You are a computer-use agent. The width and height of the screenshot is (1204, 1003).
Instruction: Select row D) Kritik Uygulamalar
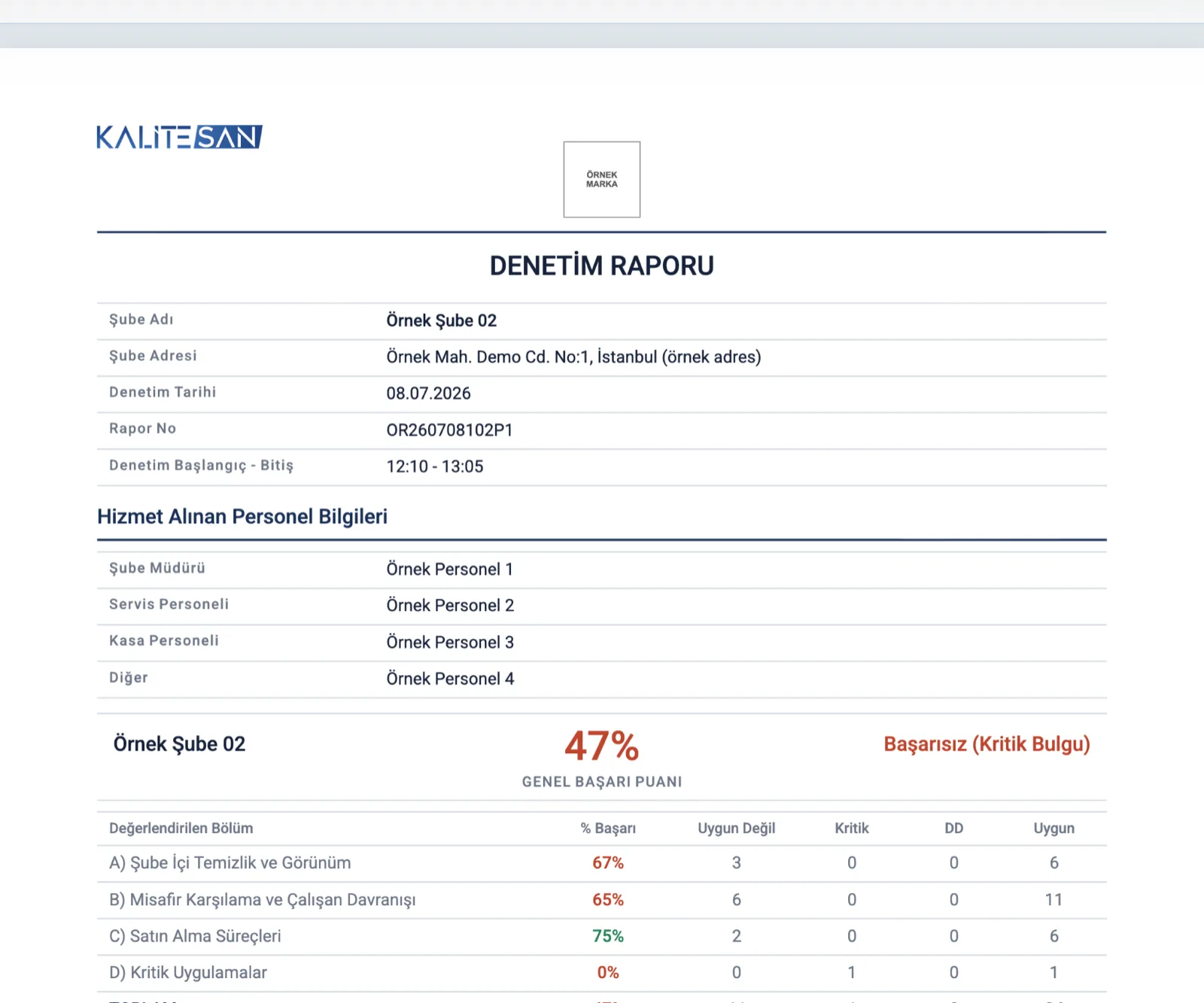[x=602, y=973]
